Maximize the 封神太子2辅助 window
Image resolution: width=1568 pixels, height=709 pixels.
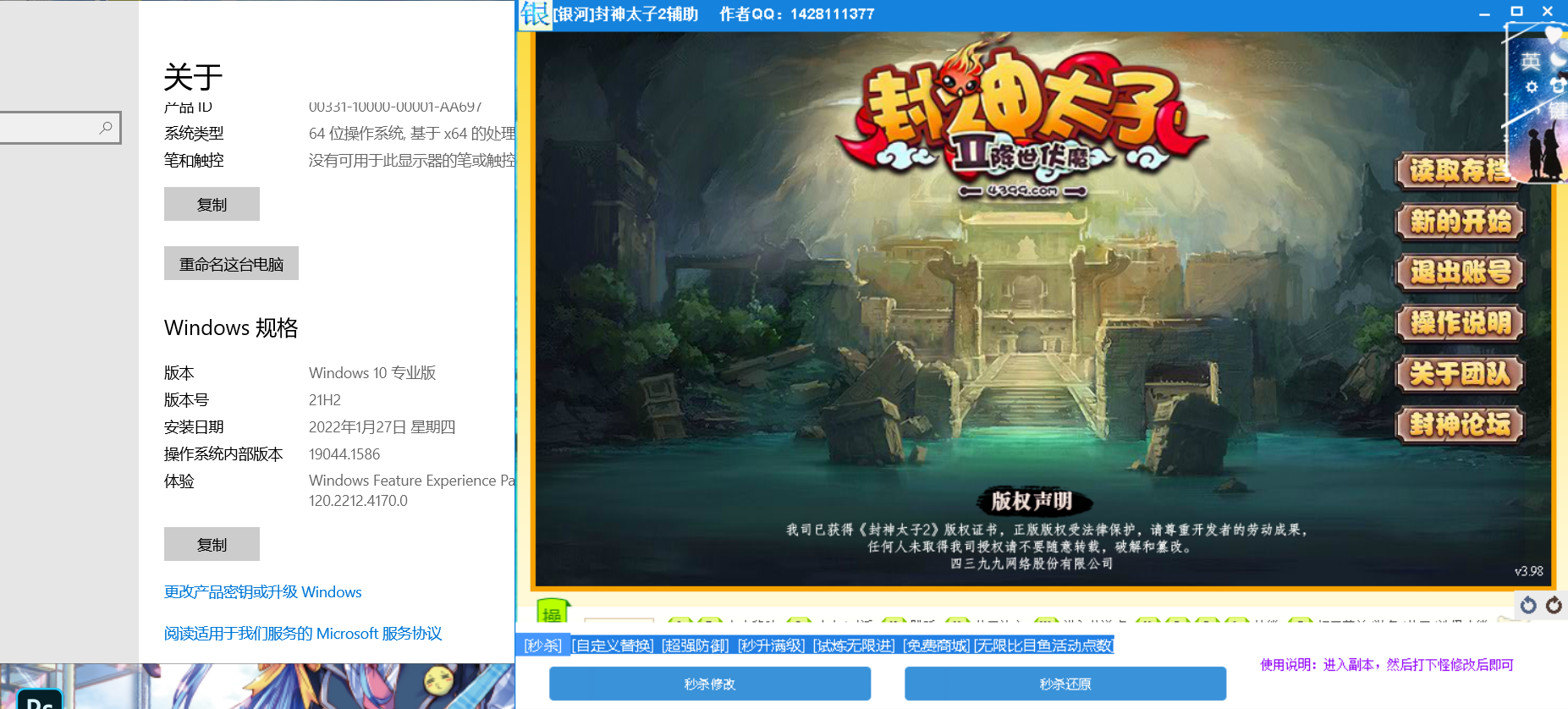point(1516,12)
